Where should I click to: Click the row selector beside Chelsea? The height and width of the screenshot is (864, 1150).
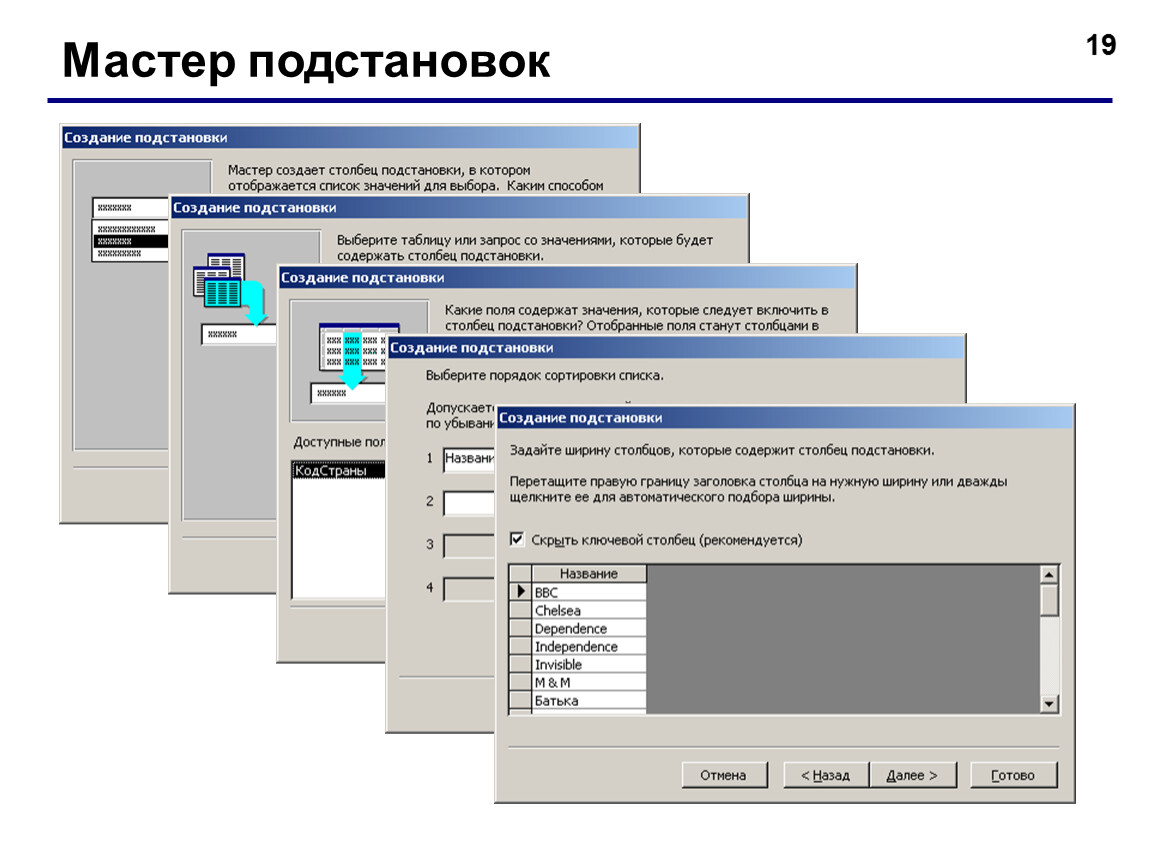[521, 610]
